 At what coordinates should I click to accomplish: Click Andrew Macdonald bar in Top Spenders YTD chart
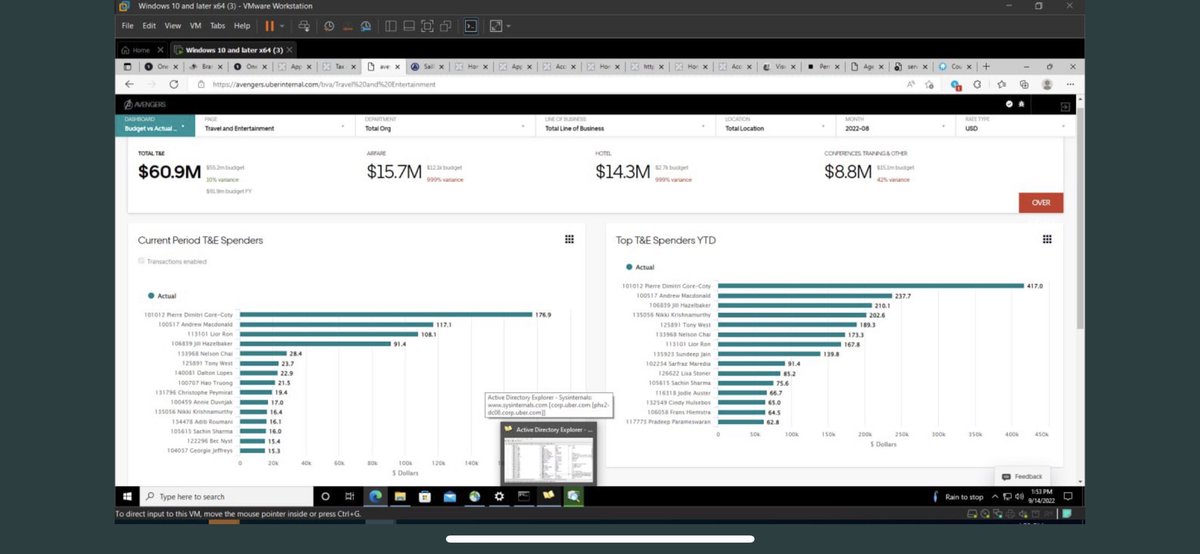point(803,296)
